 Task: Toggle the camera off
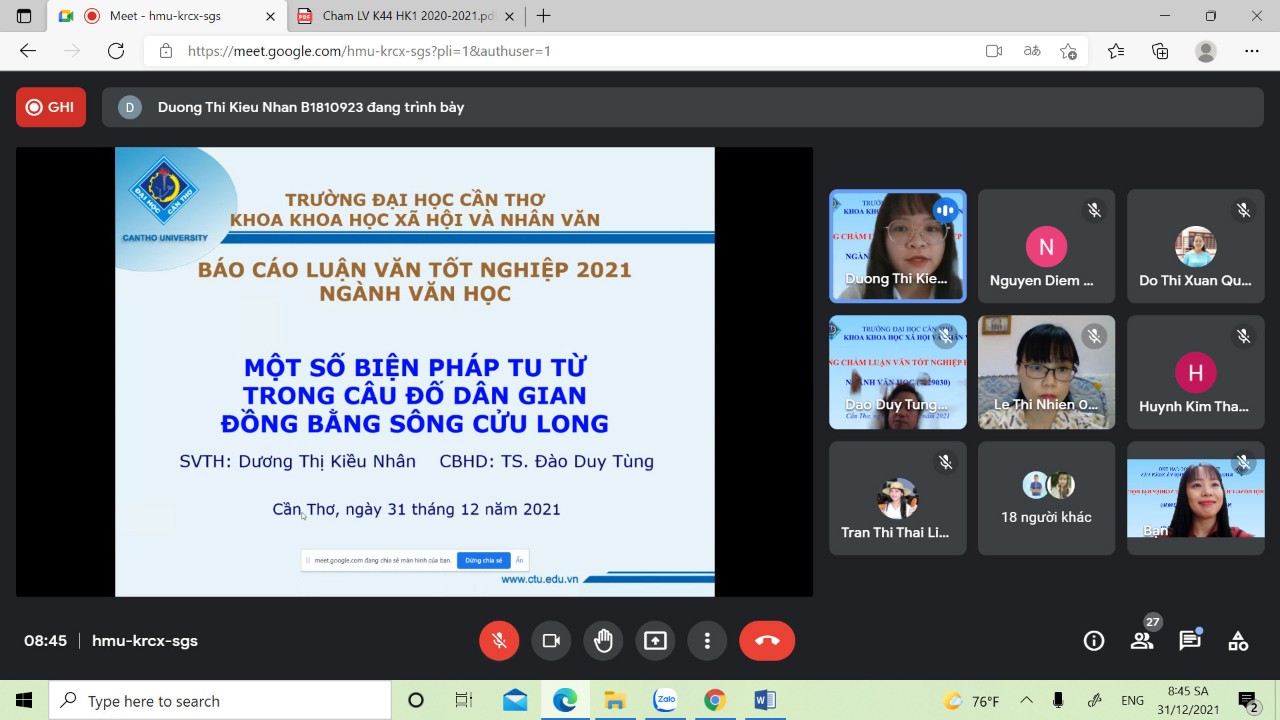click(551, 641)
